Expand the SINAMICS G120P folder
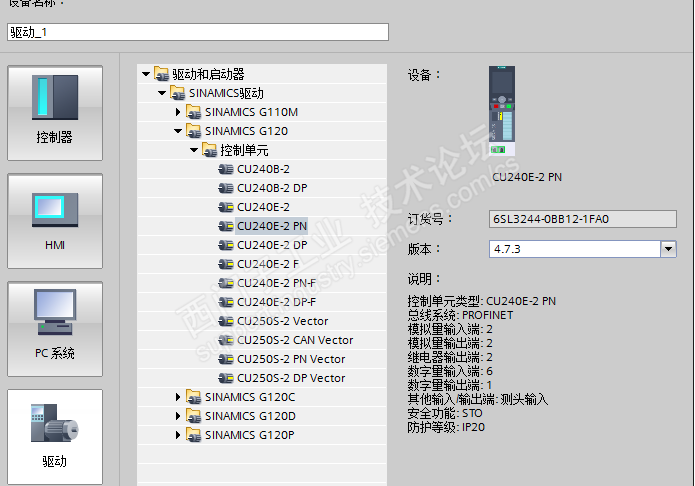 pos(178,435)
